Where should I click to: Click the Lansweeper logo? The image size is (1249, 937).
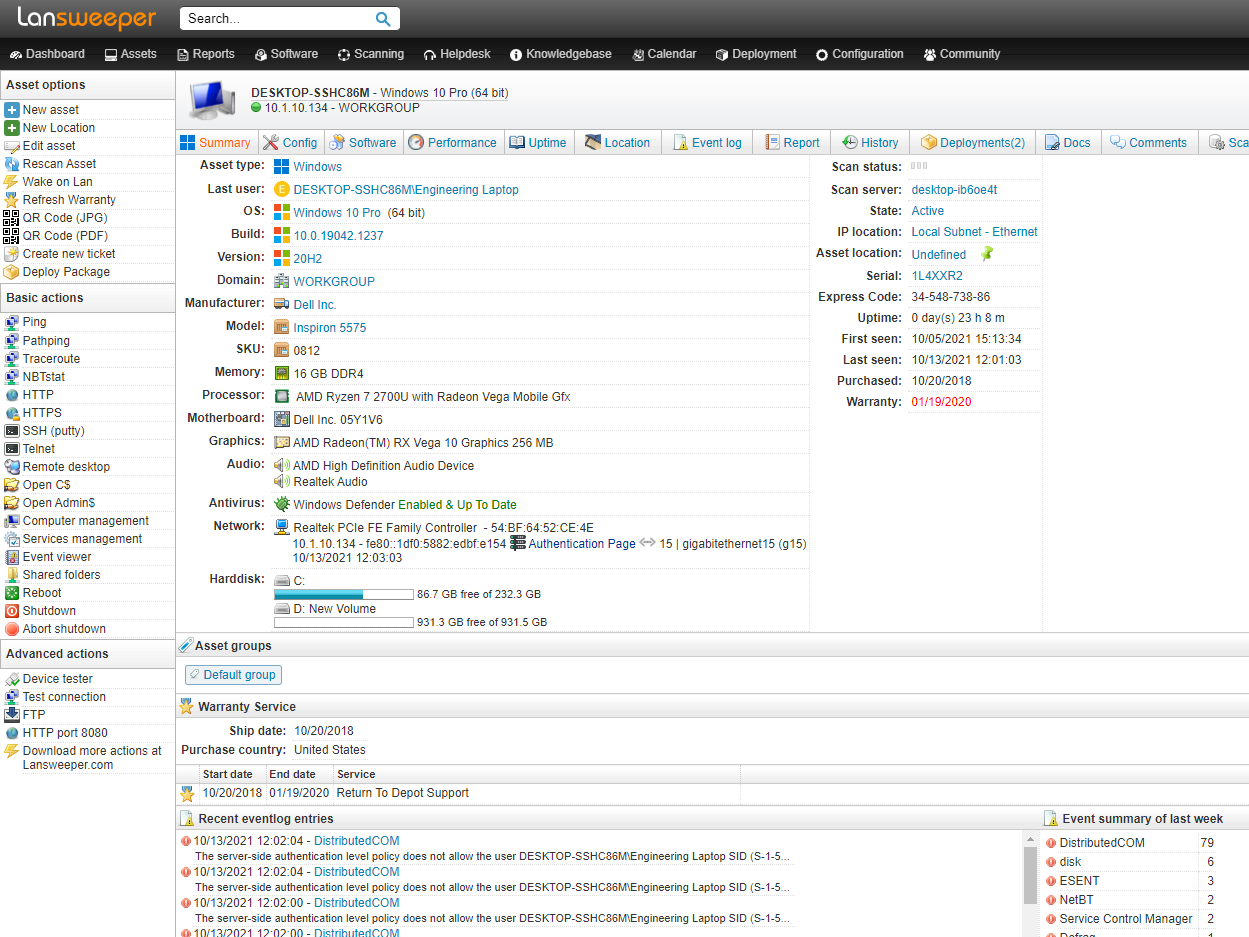[x=87, y=18]
